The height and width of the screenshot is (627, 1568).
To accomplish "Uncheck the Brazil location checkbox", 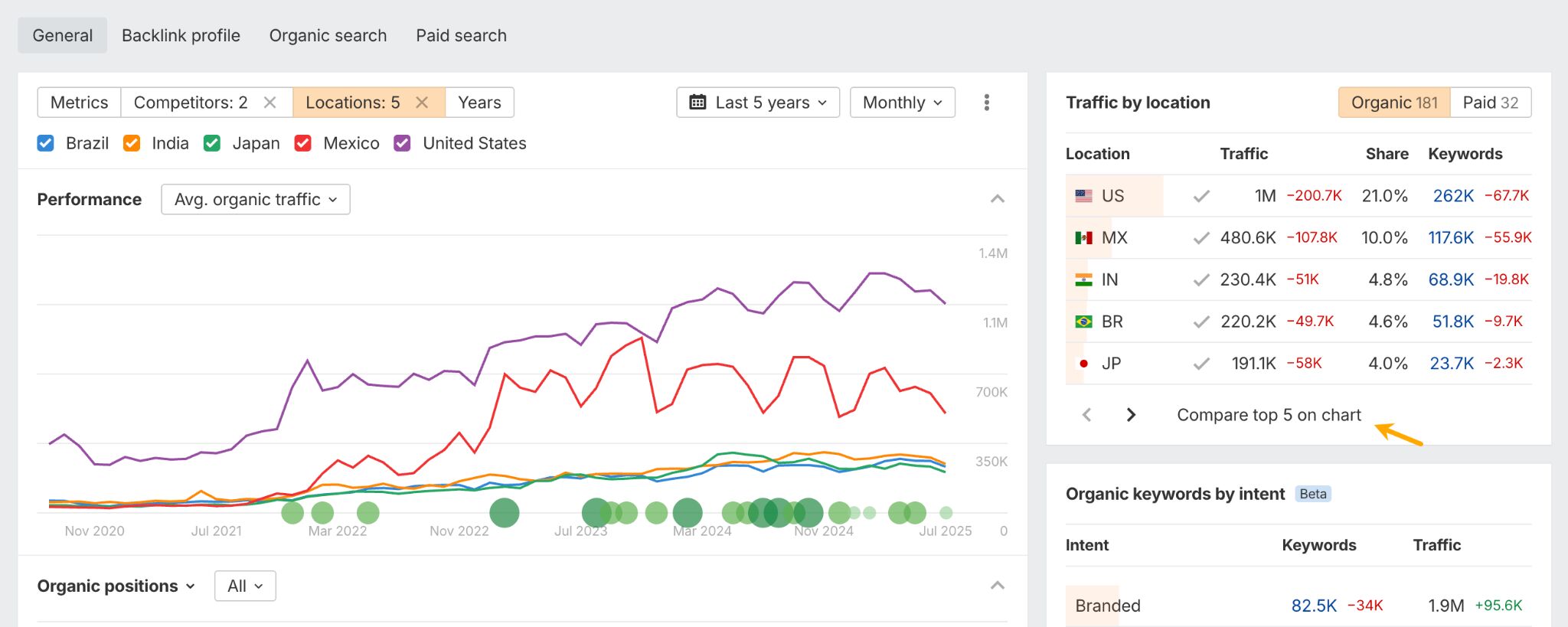I will coord(46,143).
